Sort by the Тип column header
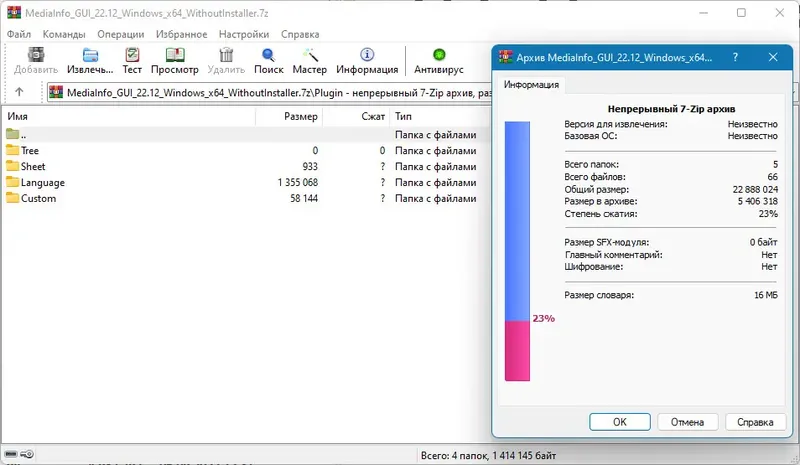This screenshot has height=465, width=800. pyautogui.click(x=440, y=116)
